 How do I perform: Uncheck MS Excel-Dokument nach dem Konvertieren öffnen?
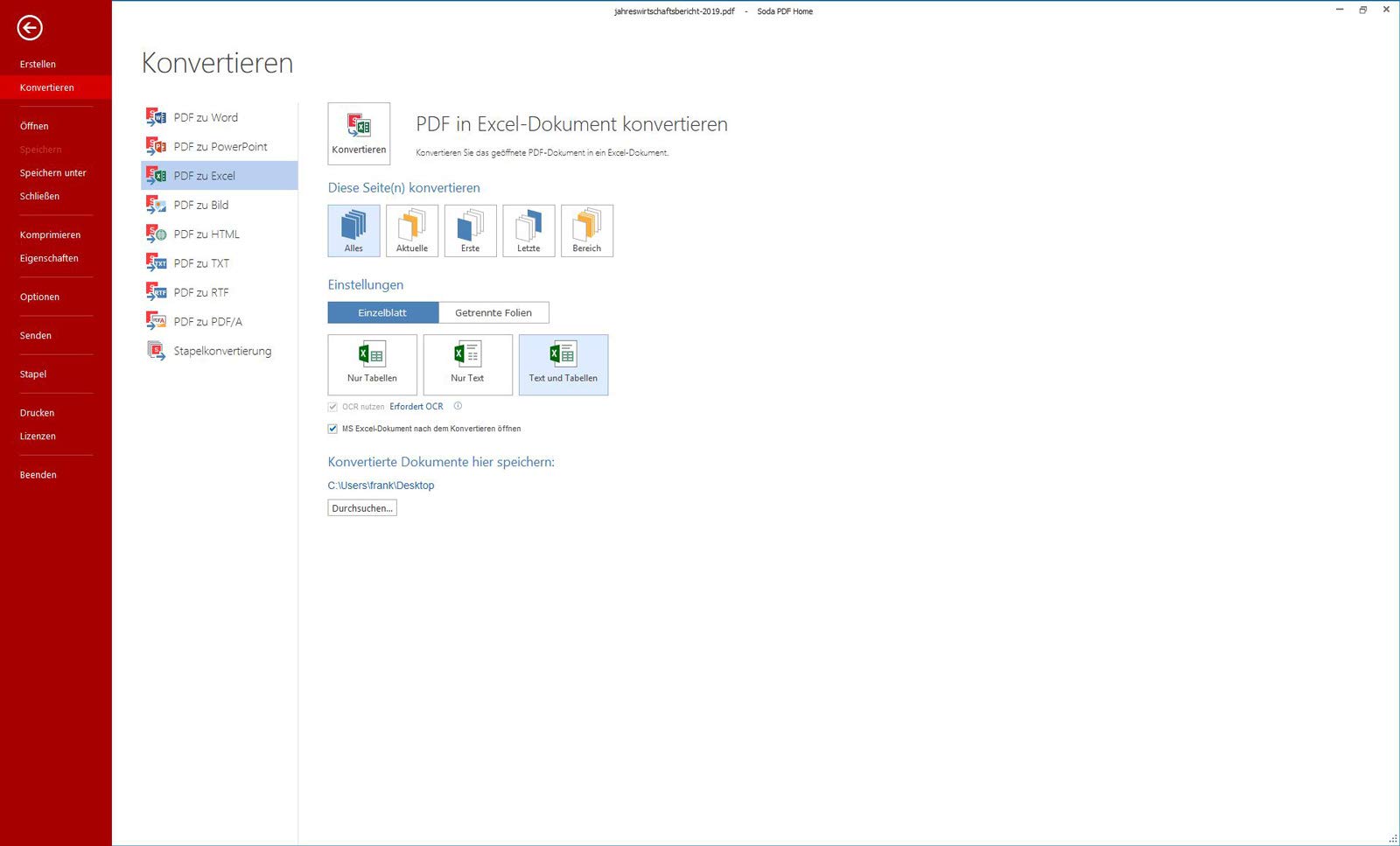pyautogui.click(x=332, y=429)
